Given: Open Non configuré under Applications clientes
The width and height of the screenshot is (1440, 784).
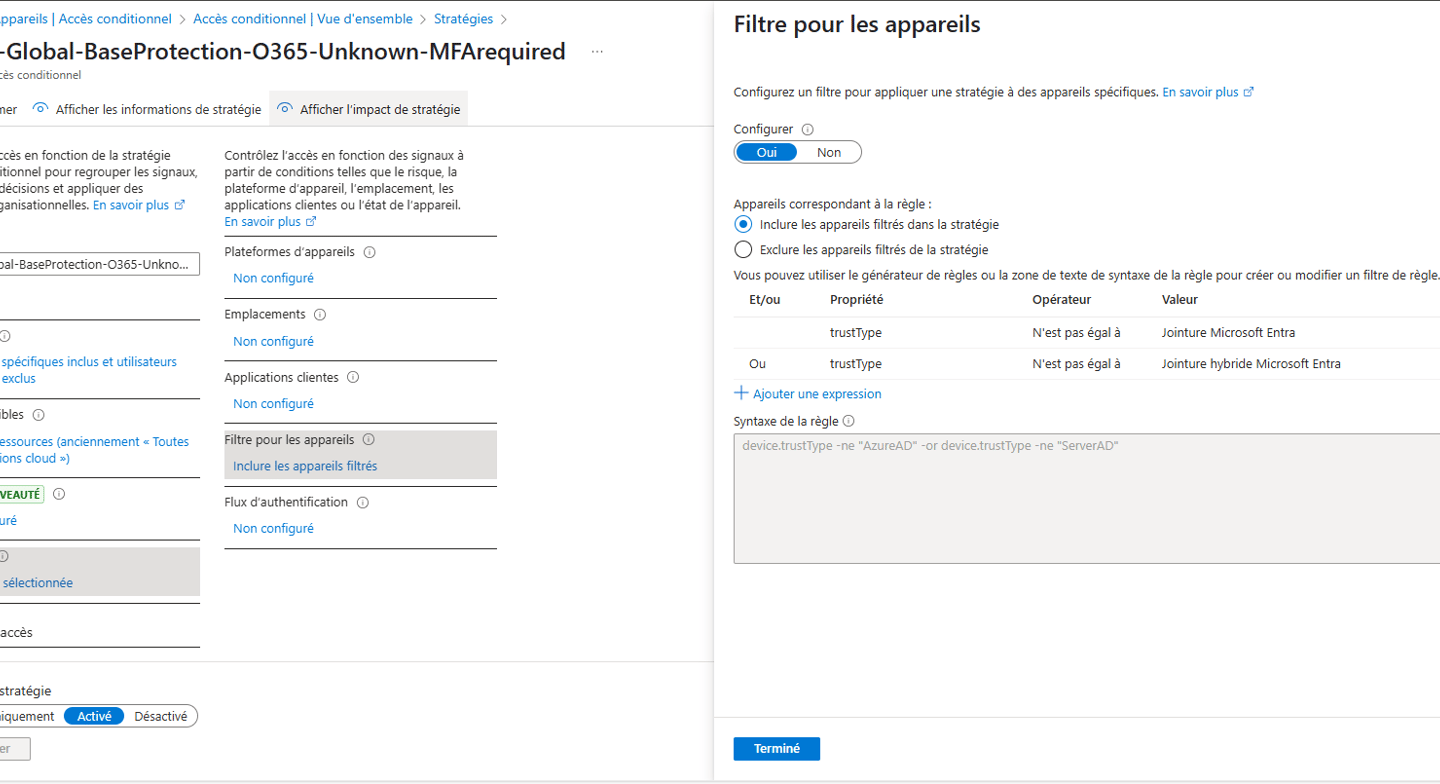Looking at the screenshot, I should click(273, 403).
